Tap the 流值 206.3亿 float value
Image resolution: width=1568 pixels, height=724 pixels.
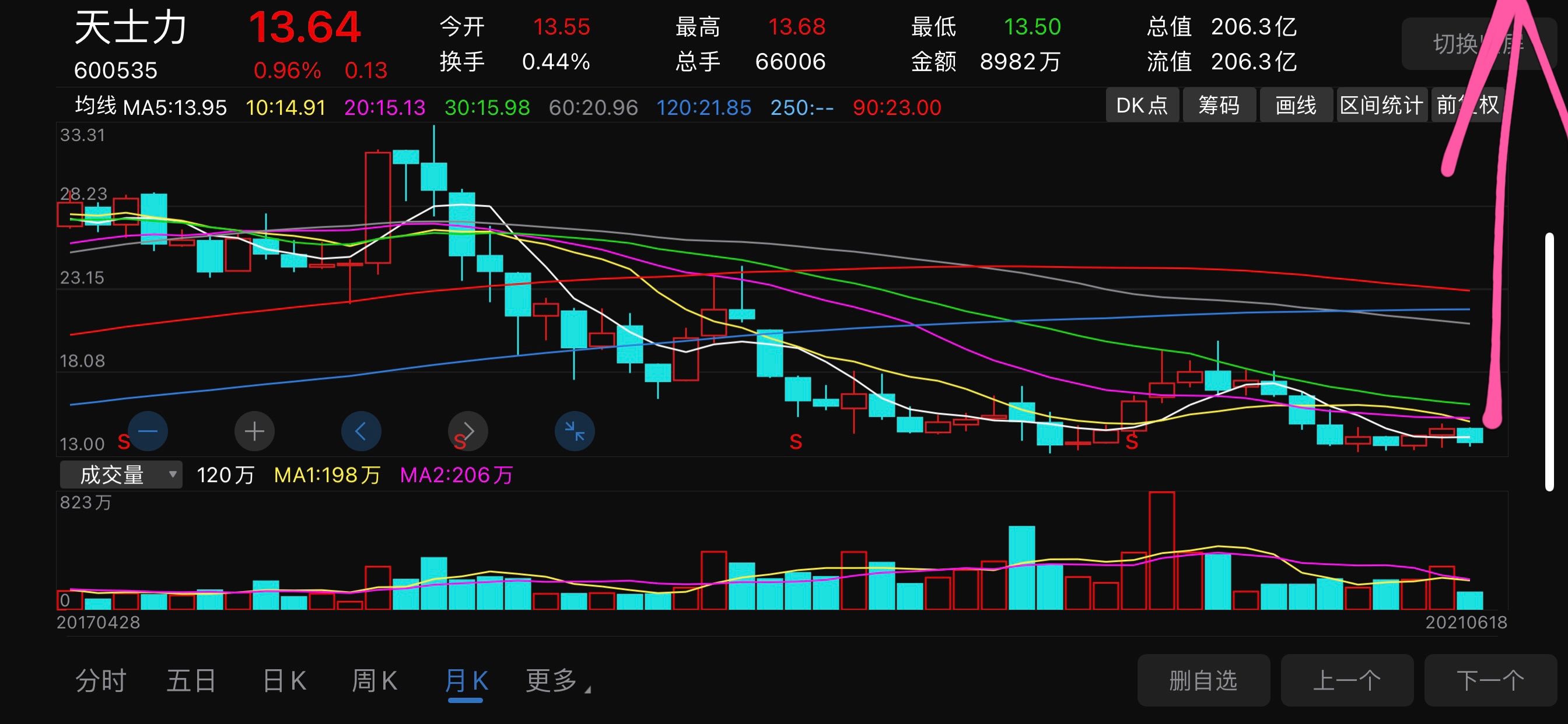1222,61
